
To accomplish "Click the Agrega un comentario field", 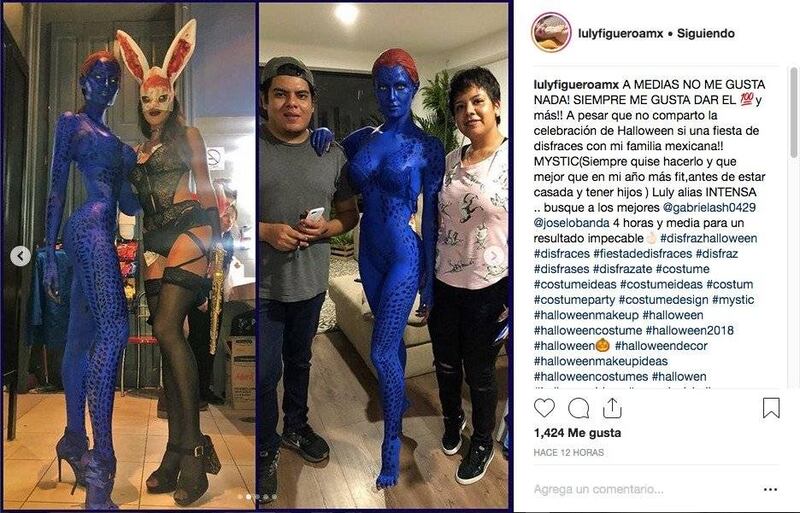I will 598,490.
